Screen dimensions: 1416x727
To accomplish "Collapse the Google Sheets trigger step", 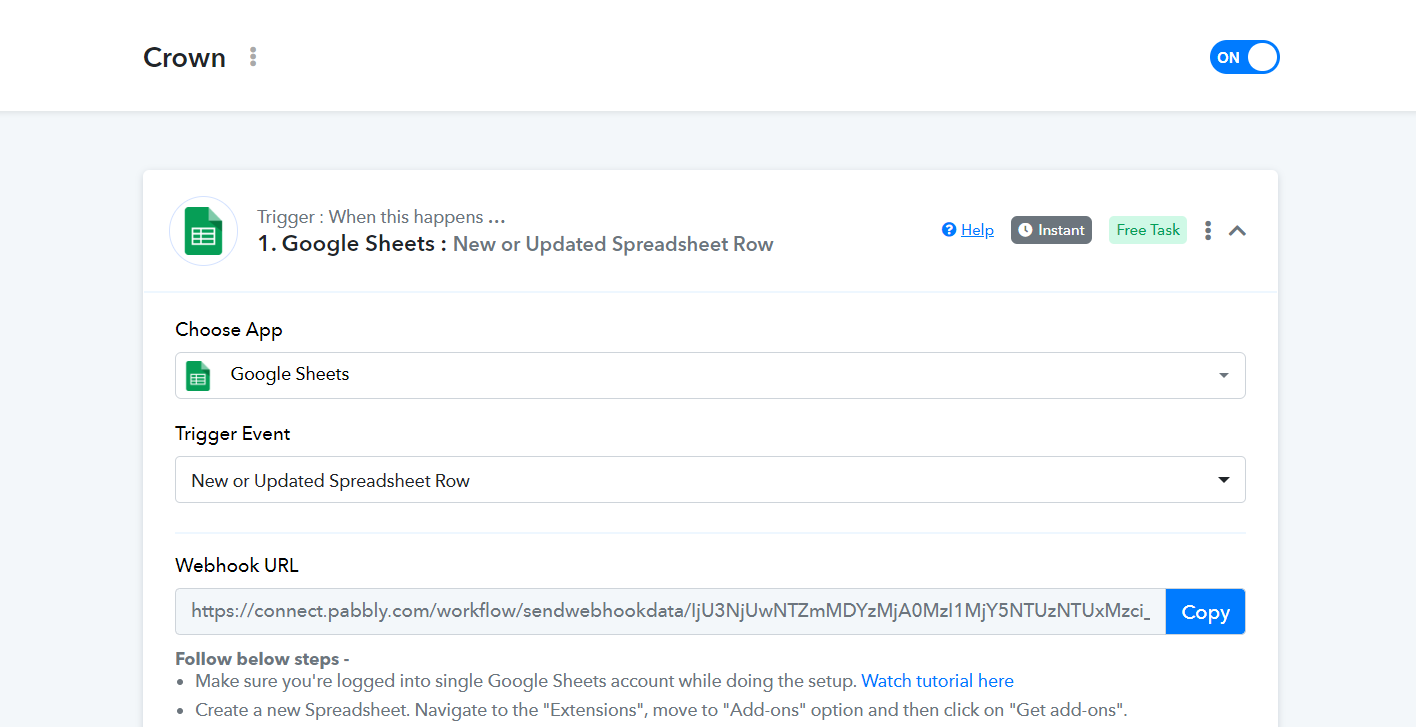I will 1237,230.
